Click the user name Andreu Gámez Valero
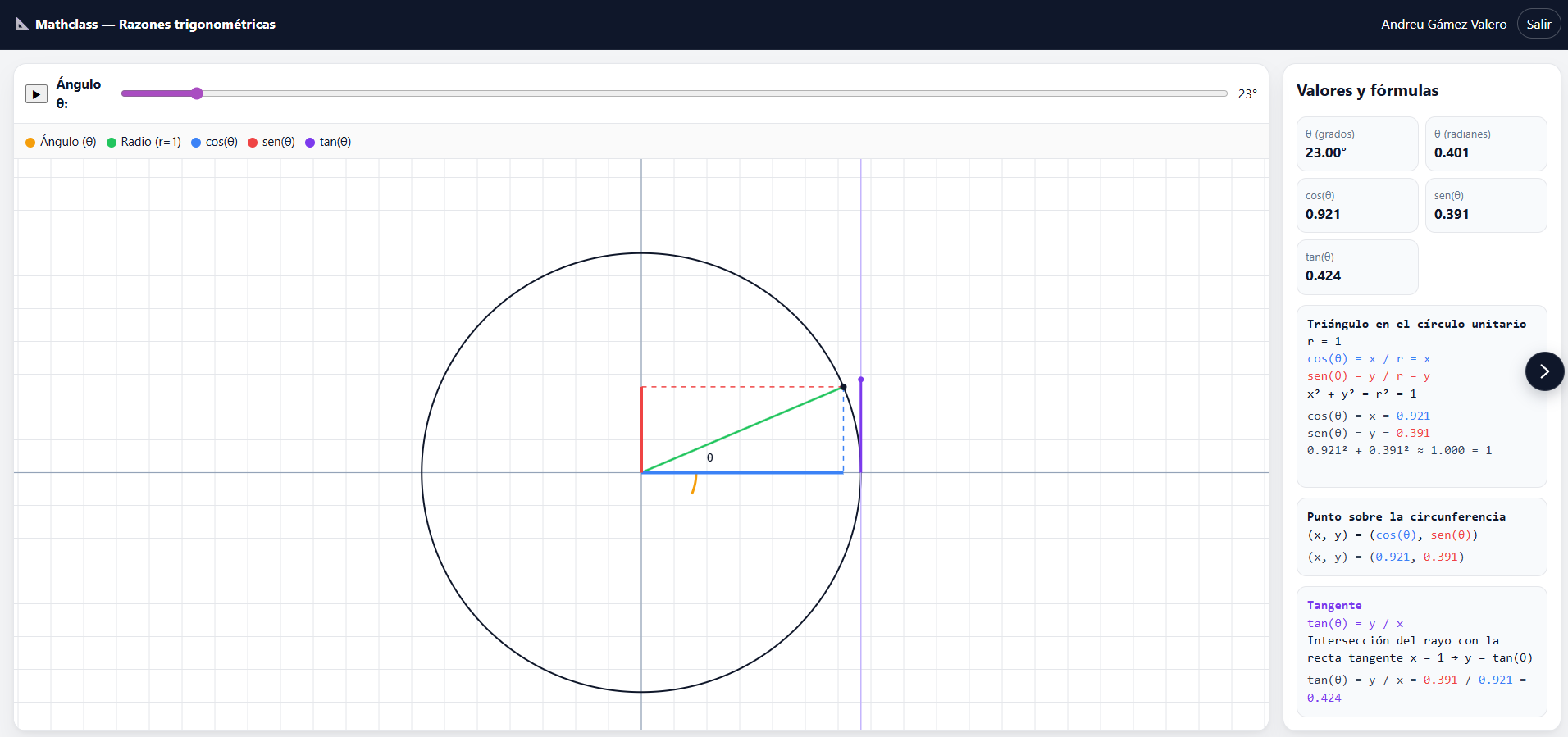Screen dimensions: 1568x737 tap(1443, 25)
